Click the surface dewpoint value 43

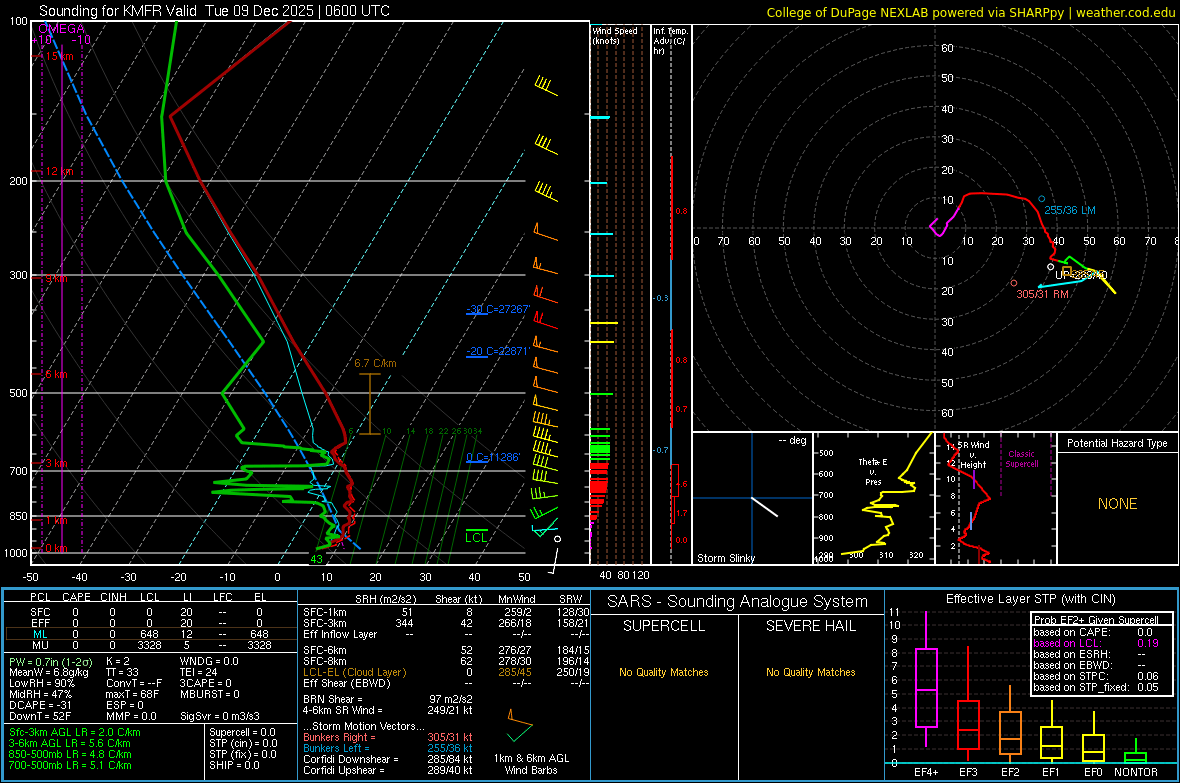[x=316, y=559]
